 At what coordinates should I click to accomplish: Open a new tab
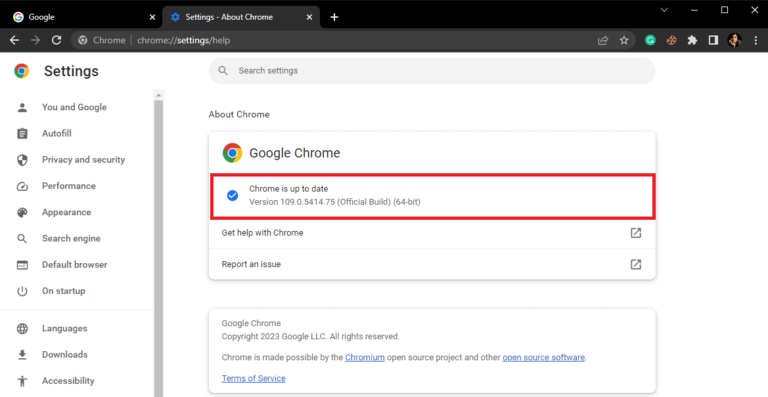[334, 17]
